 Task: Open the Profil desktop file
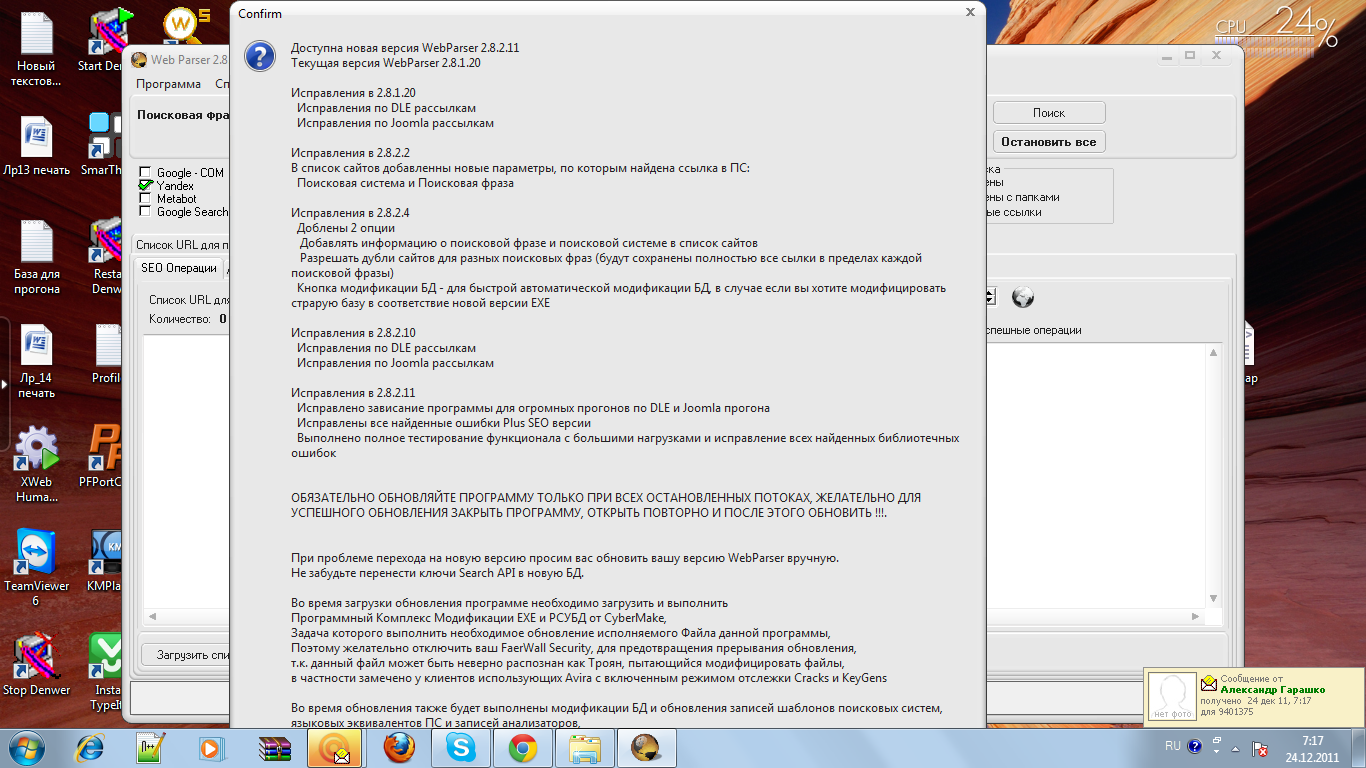coord(106,355)
